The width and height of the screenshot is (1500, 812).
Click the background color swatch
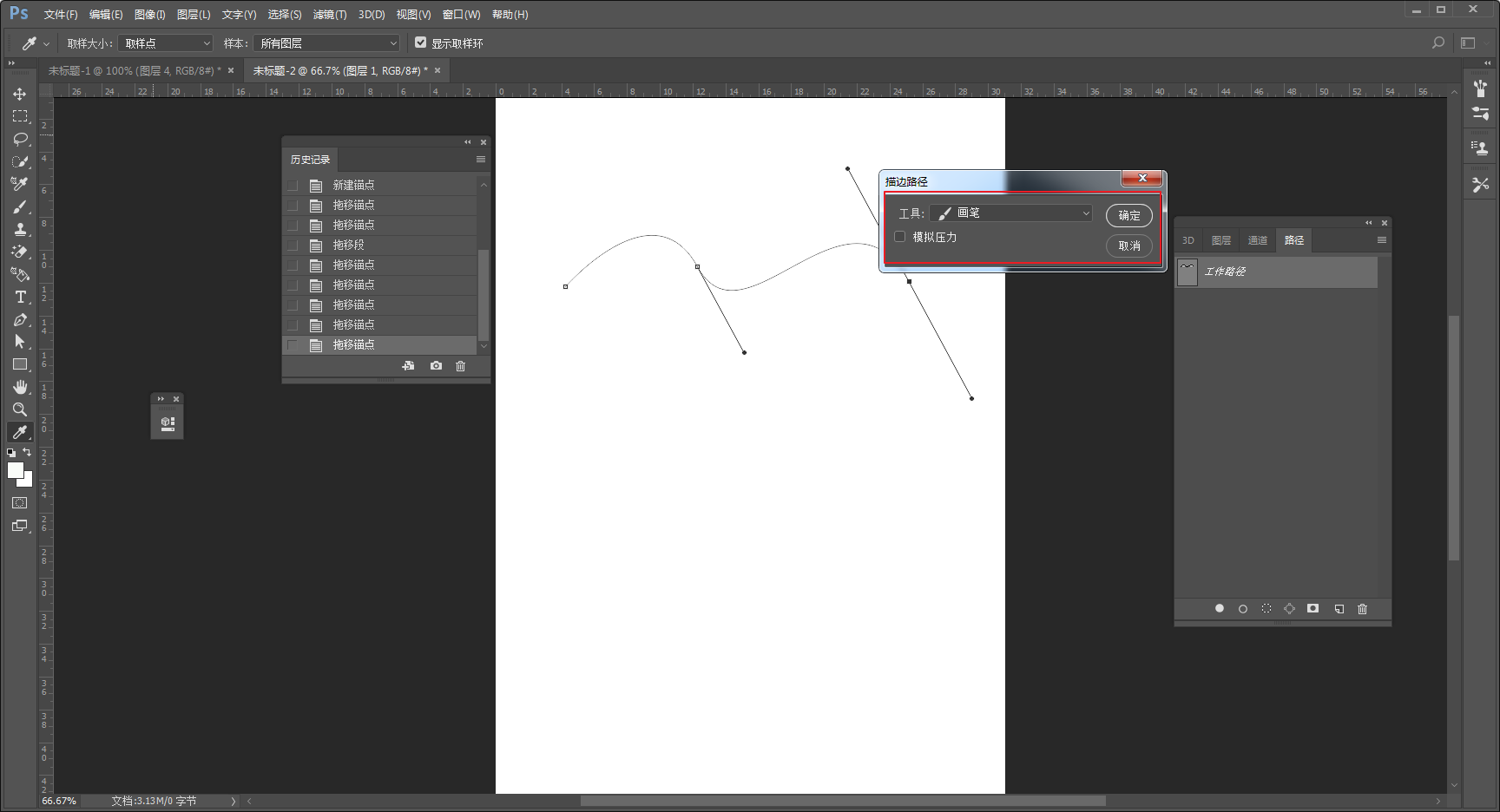(x=27, y=481)
